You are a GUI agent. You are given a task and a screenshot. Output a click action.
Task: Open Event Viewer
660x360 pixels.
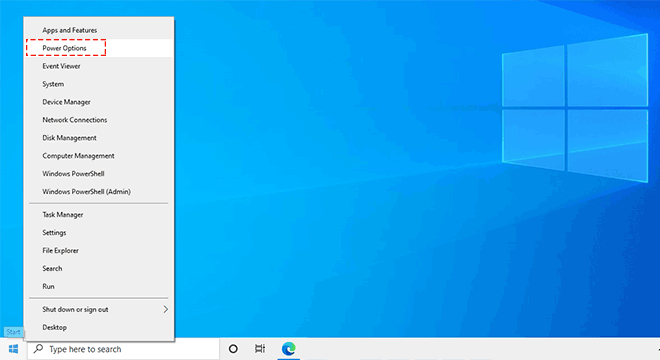coord(99,66)
